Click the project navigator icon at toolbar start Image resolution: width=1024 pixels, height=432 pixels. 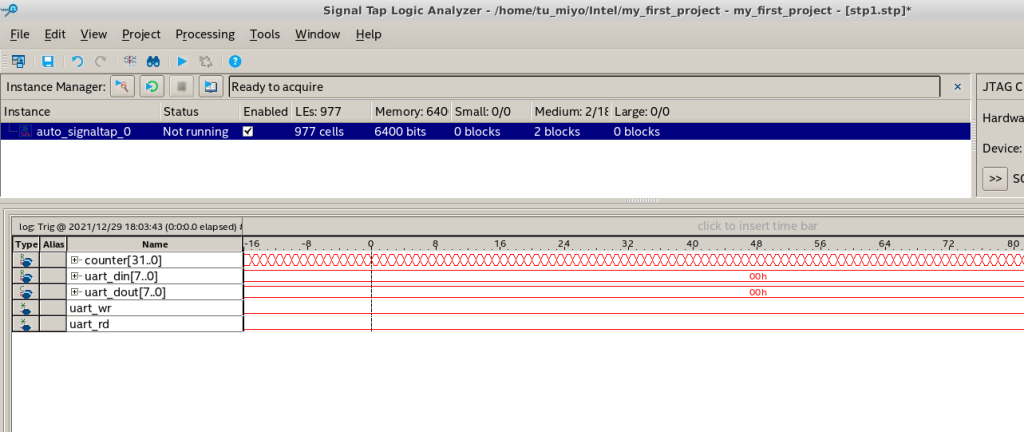(18, 61)
